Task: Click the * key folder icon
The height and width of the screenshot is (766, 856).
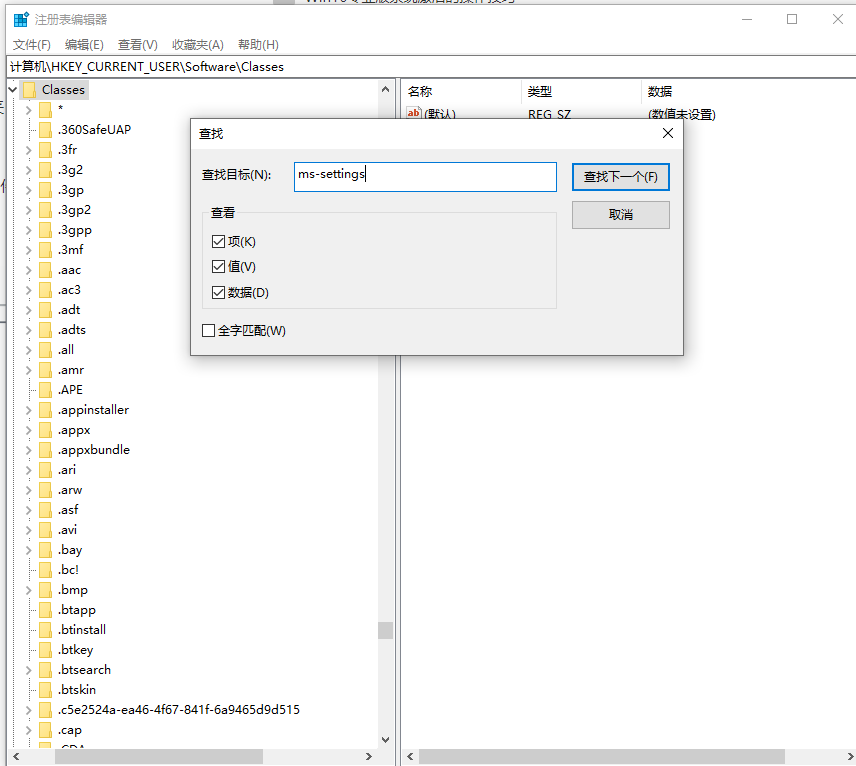Action: click(44, 109)
